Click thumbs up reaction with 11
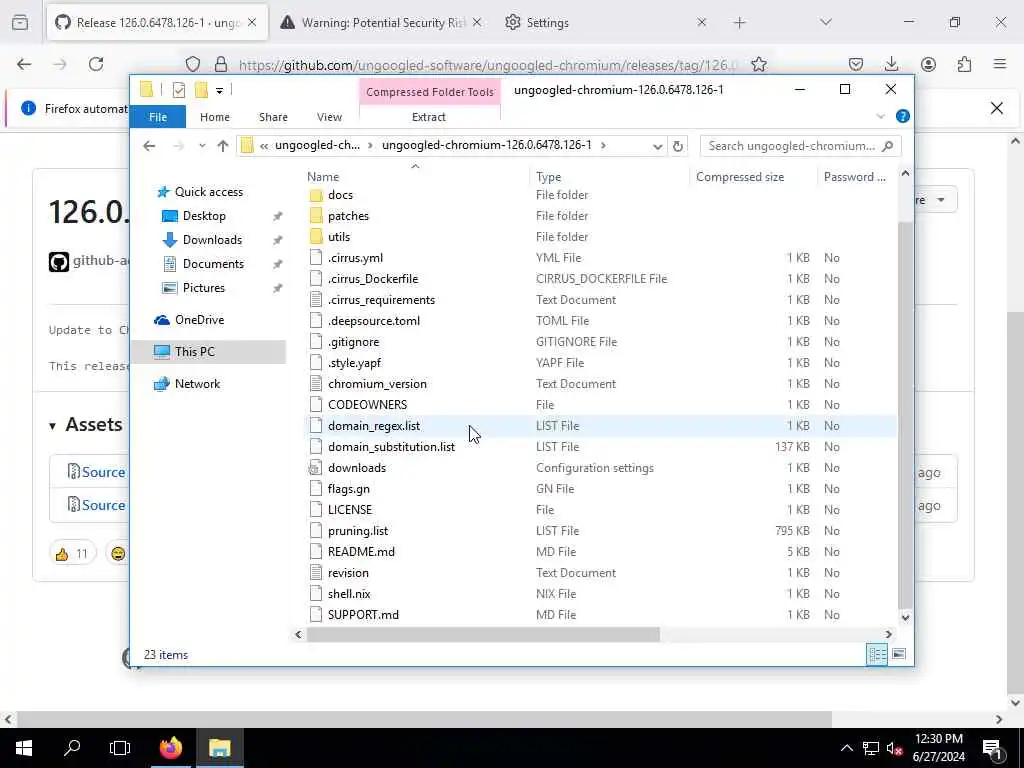 click(72, 554)
